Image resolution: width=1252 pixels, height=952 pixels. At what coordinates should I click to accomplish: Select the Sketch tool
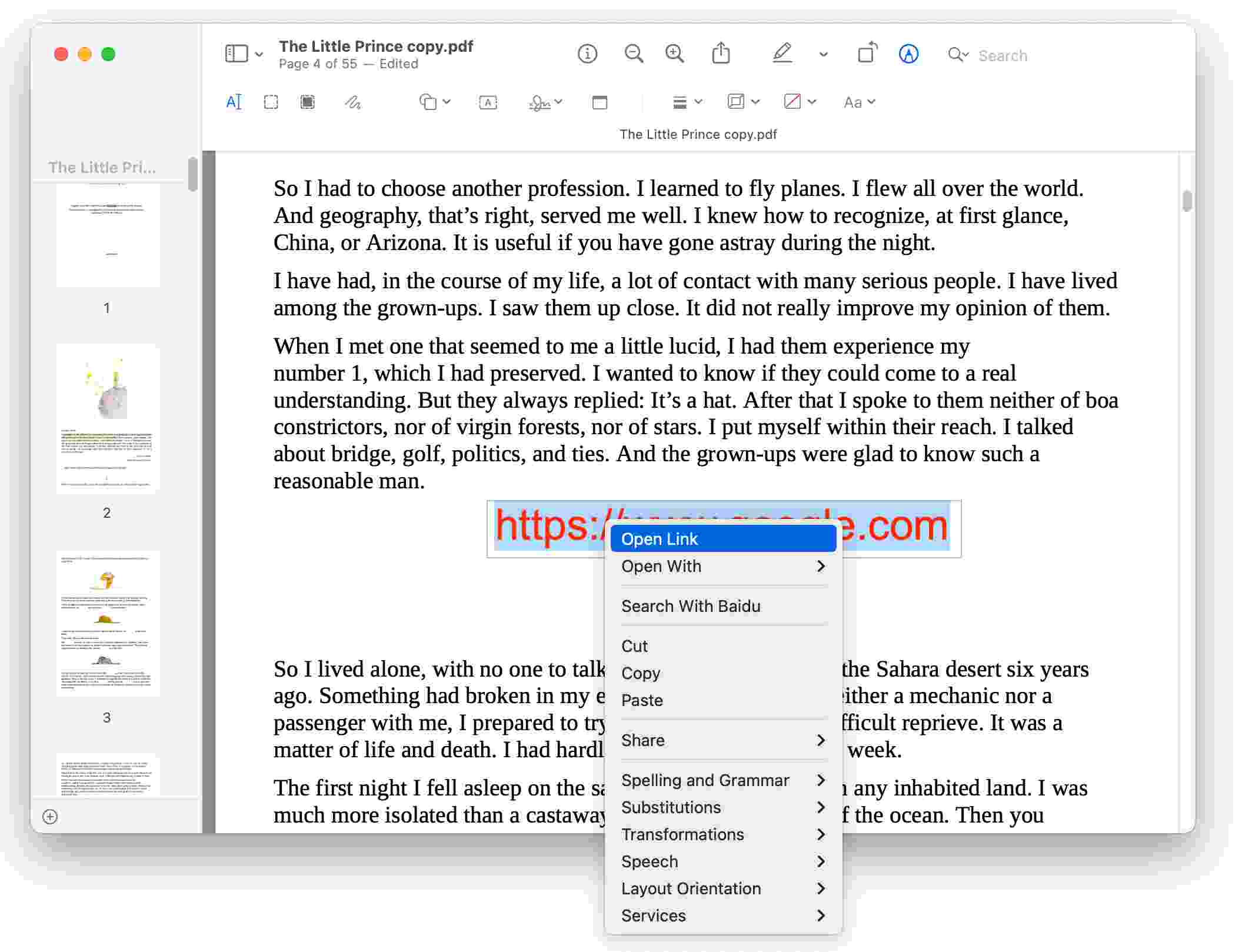point(352,101)
